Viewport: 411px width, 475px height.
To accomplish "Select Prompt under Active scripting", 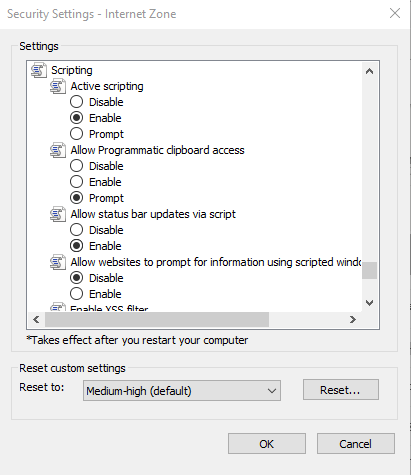I will pos(76,134).
